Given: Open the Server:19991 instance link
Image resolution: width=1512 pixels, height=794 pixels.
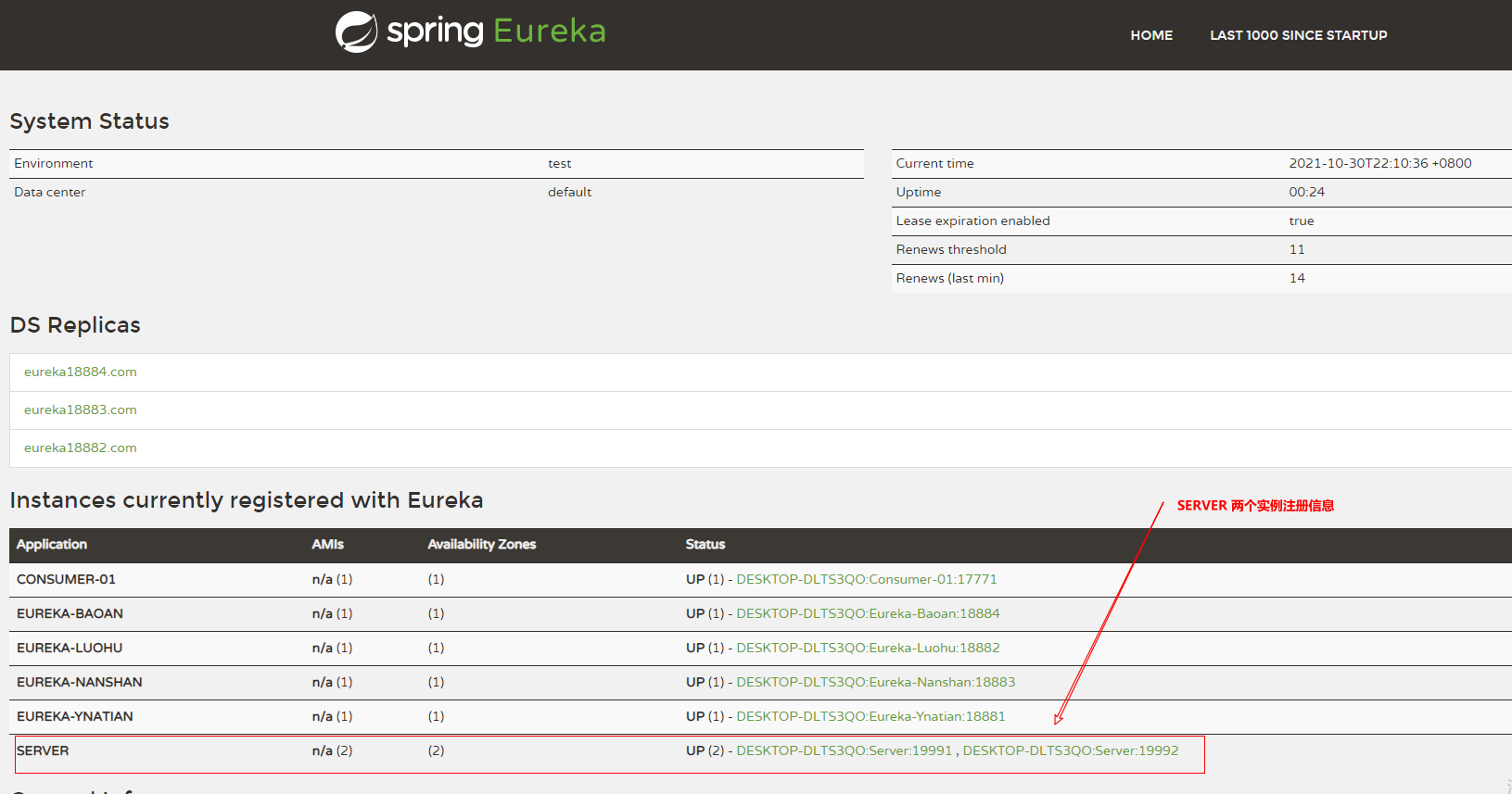Looking at the screenshot, I should (x=845, y=750).
